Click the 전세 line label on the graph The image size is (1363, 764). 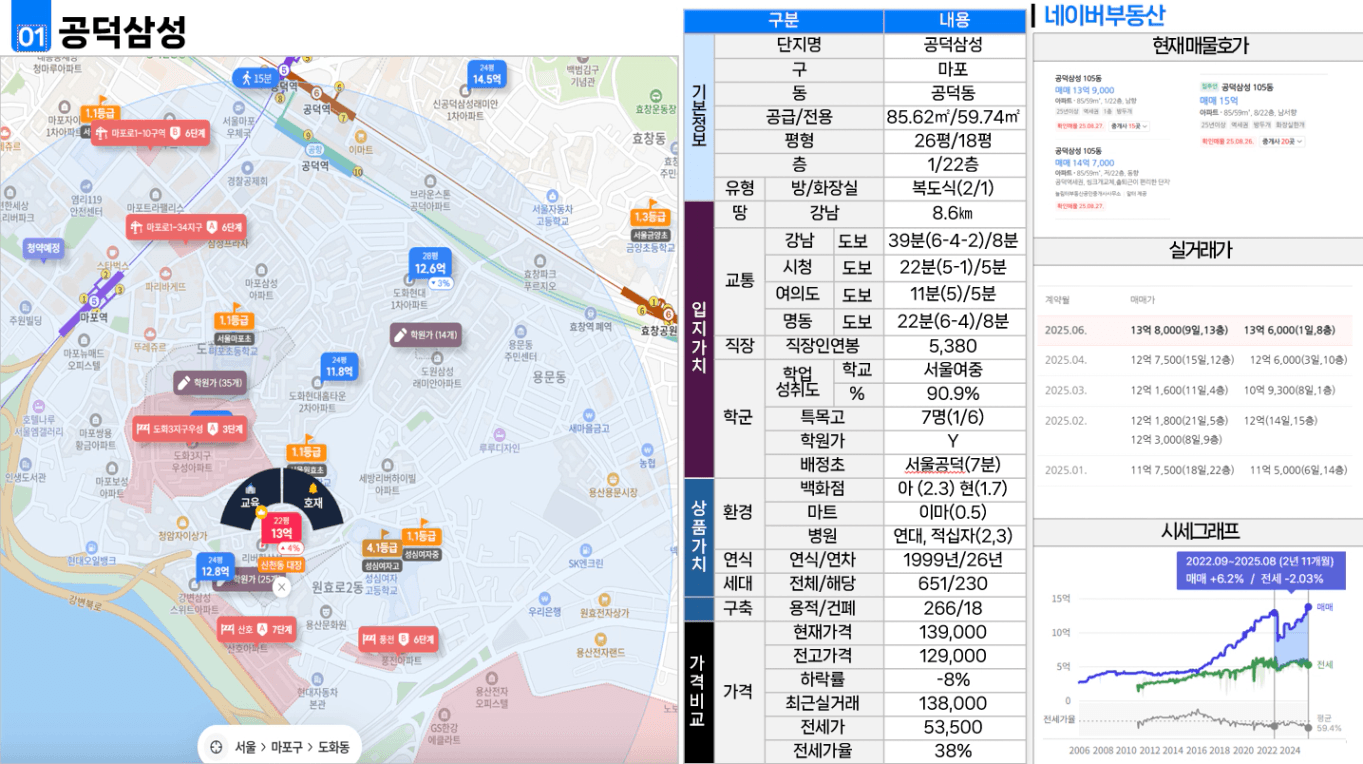(1324, 664)
